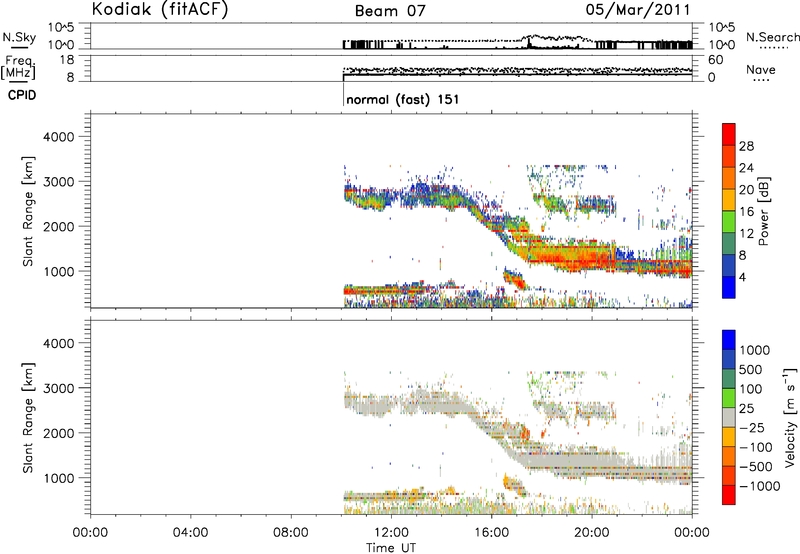Click the date '05/Mar/2011'
The width and height of the screenshot is (800, 554).
[x=638, y=10]
